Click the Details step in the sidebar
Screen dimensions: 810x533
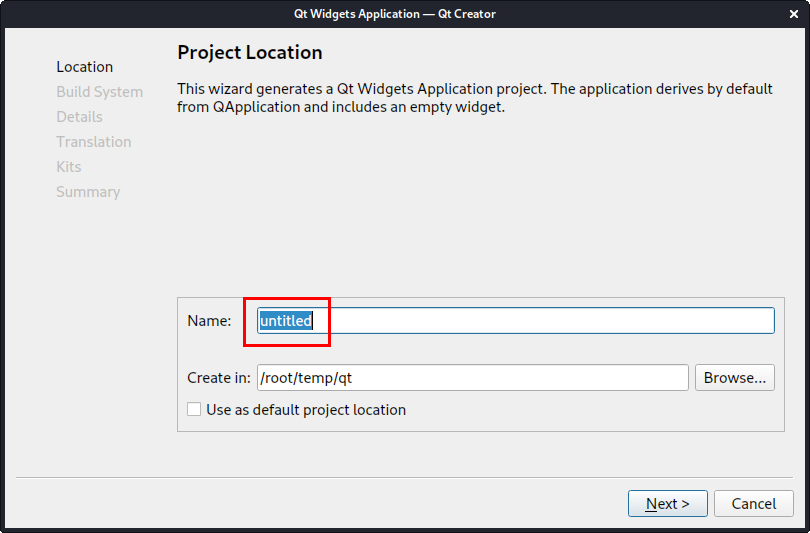[x=79, y=117]
